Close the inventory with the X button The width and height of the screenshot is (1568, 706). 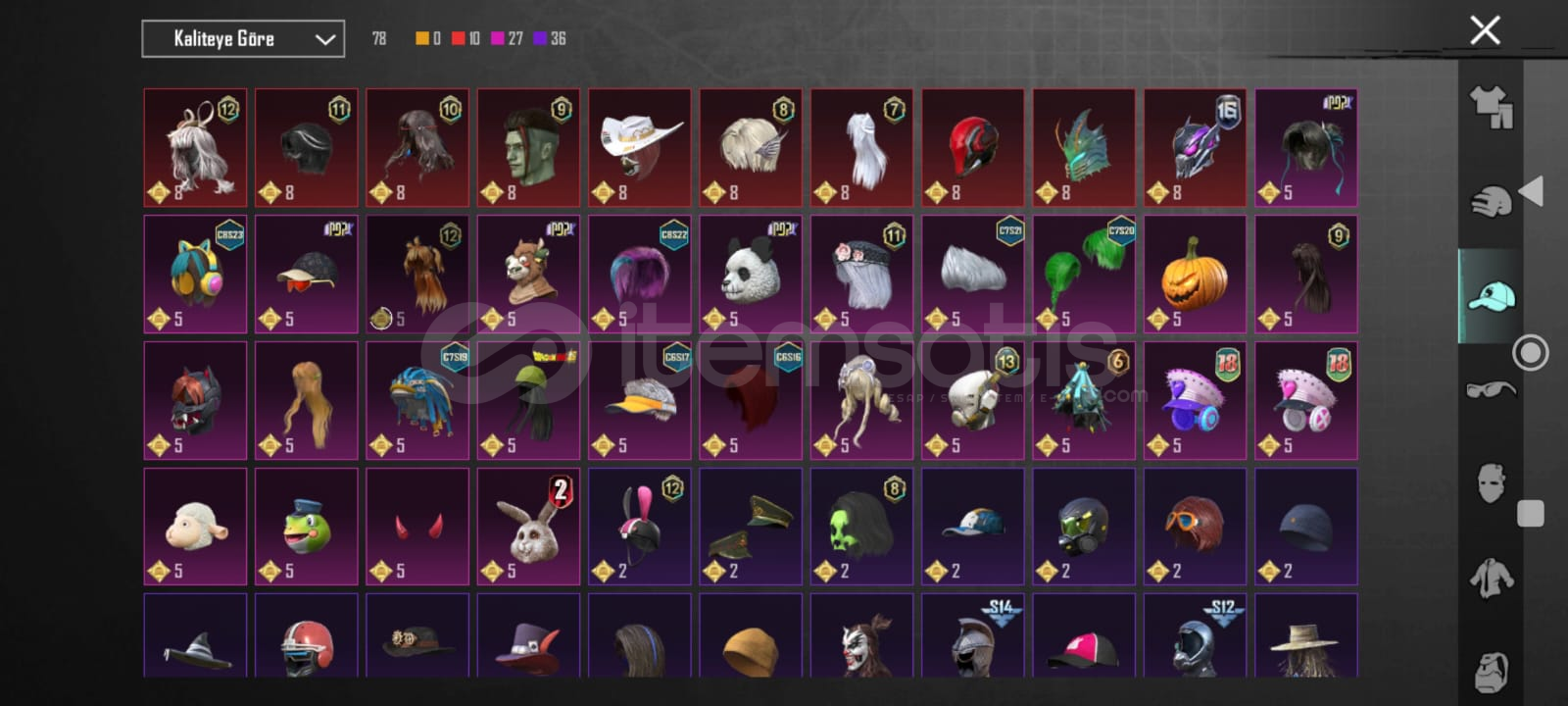pos(1485,30)
